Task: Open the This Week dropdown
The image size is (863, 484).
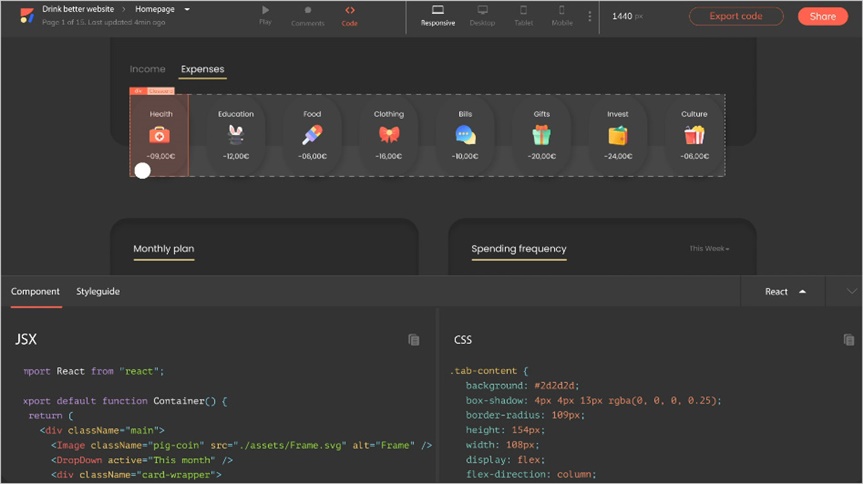Action: (x=709, y=248)
